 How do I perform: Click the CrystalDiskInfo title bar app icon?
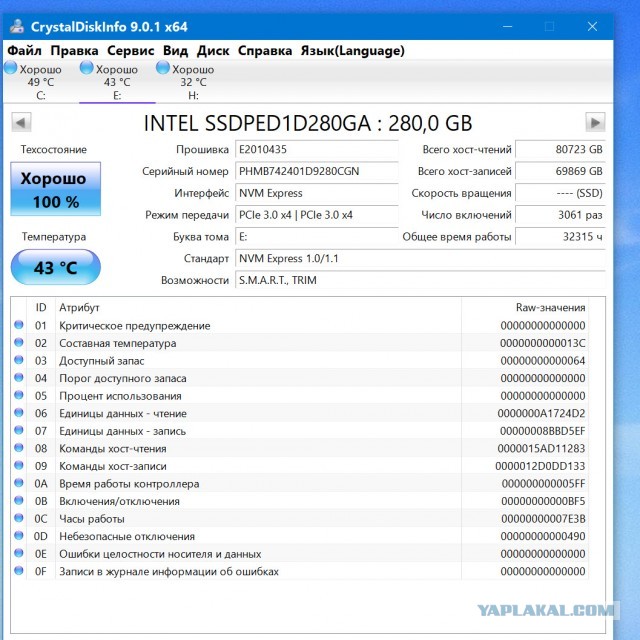[x=17, y=26]
